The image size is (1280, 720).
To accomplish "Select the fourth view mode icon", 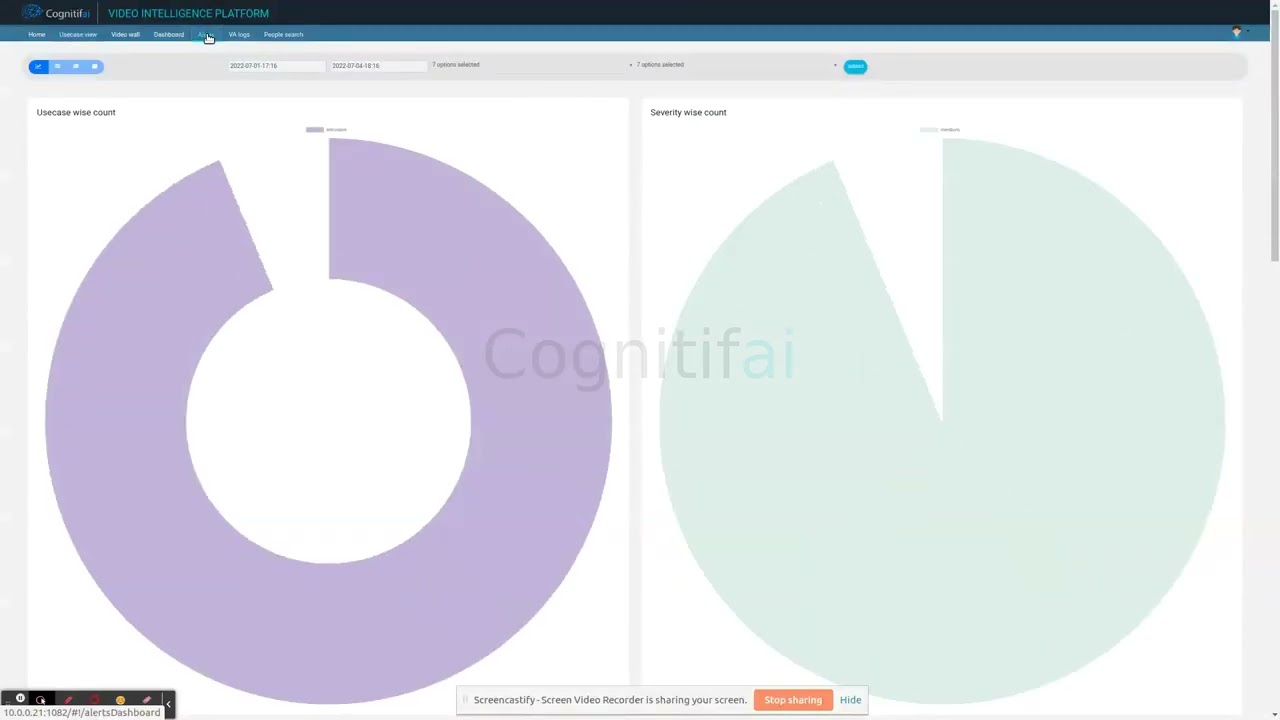I will tap(95, 67).
